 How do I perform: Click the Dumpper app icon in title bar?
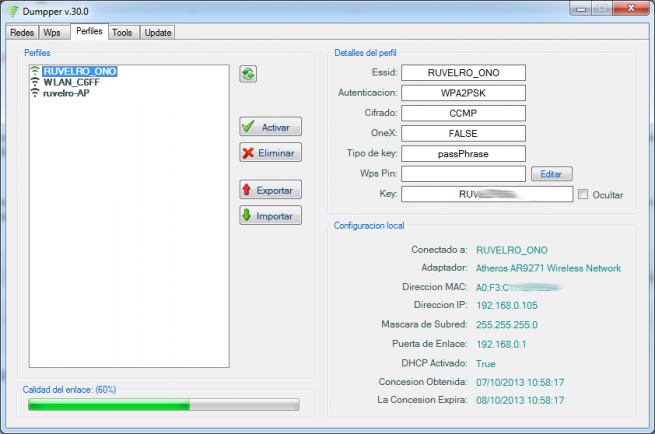click(x=12, y=10)
